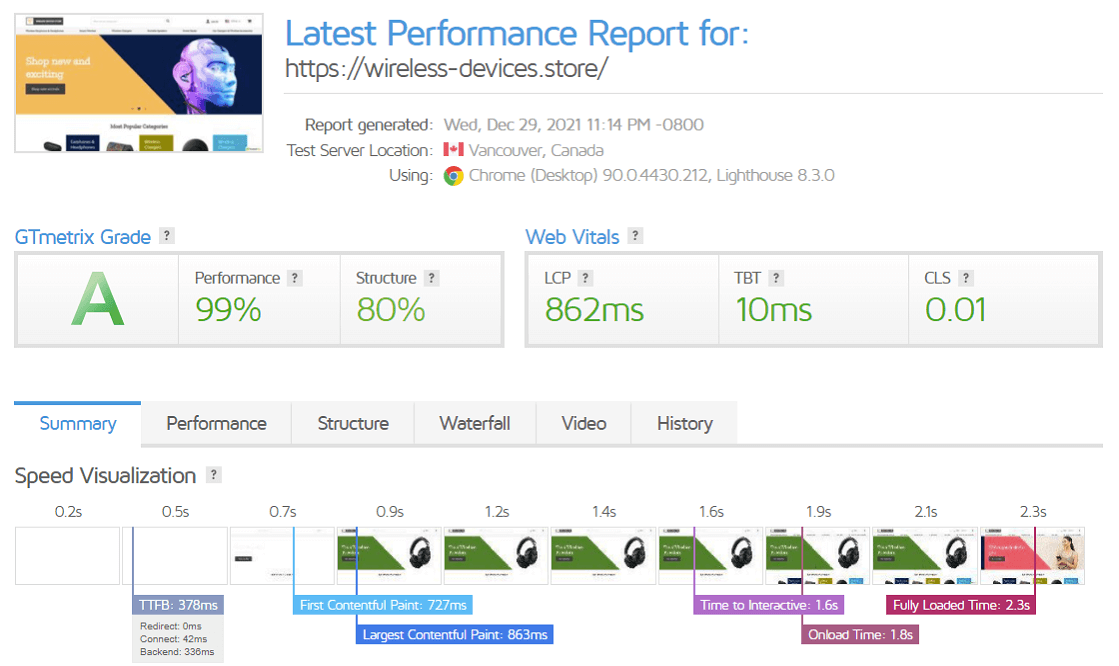
Task: Switch to the Performance tab
Action: click(216, 423)
